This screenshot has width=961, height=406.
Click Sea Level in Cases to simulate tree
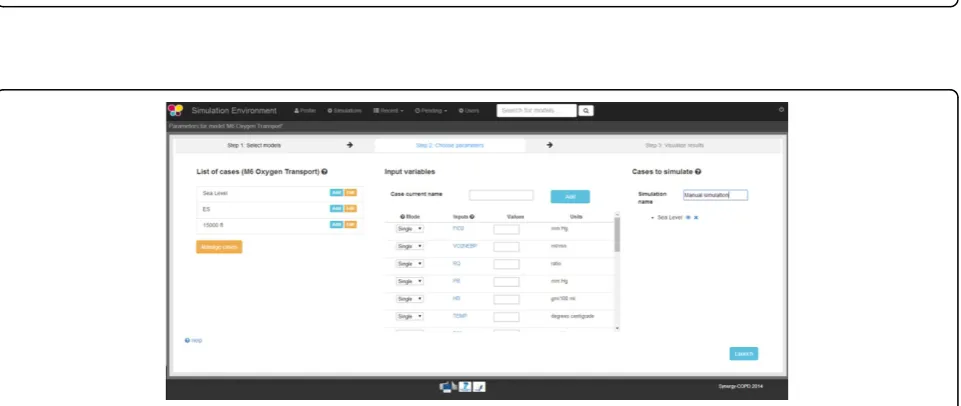pyautogui.click(x=670, y=217)
